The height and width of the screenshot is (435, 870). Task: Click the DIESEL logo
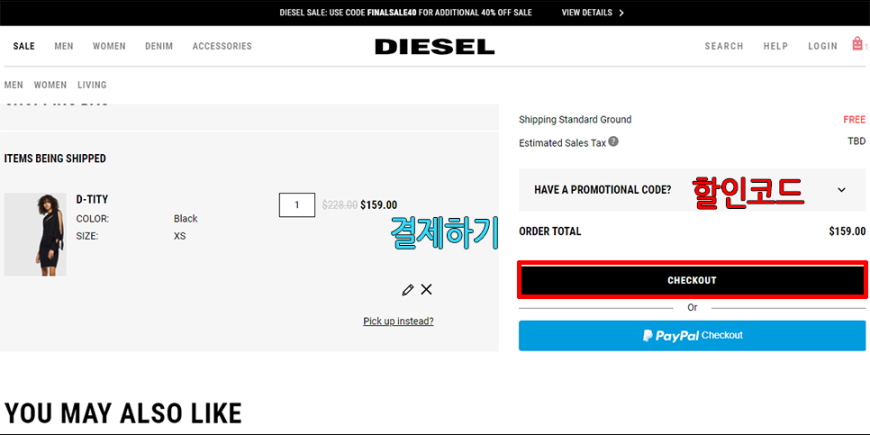[x=434, y=47]
